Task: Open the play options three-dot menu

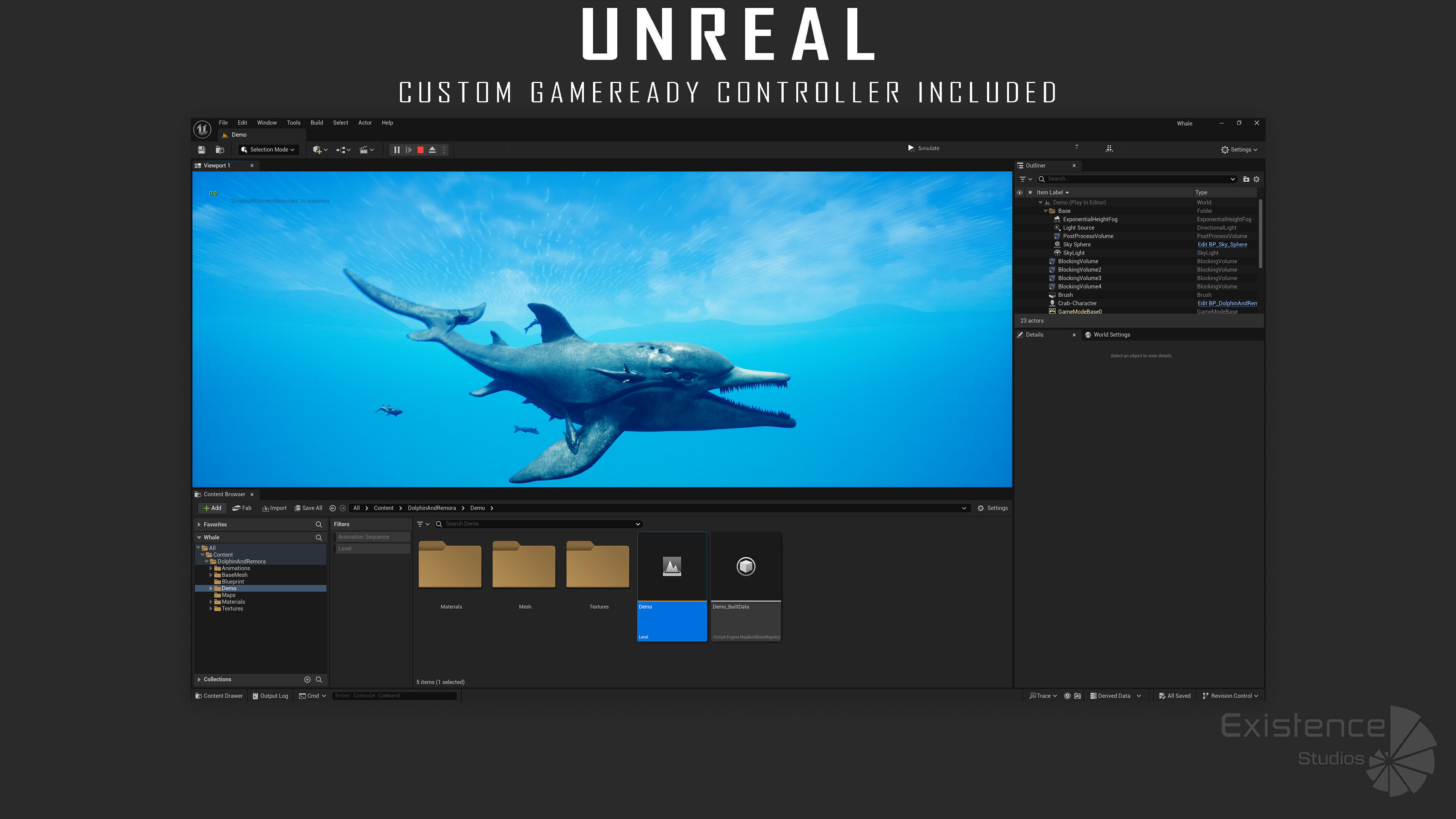Action: click(444, 150)
